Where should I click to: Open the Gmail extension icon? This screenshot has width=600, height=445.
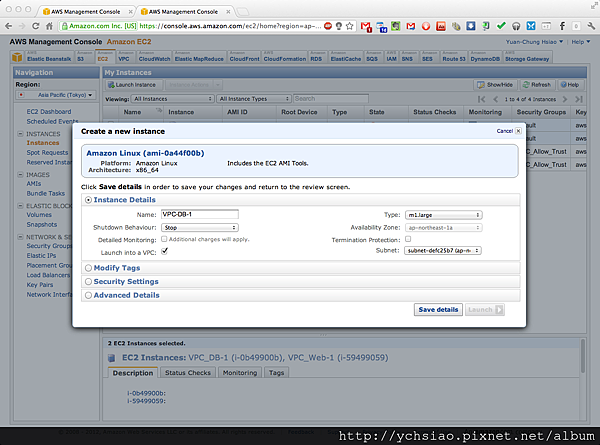click(x=366, y=26)
